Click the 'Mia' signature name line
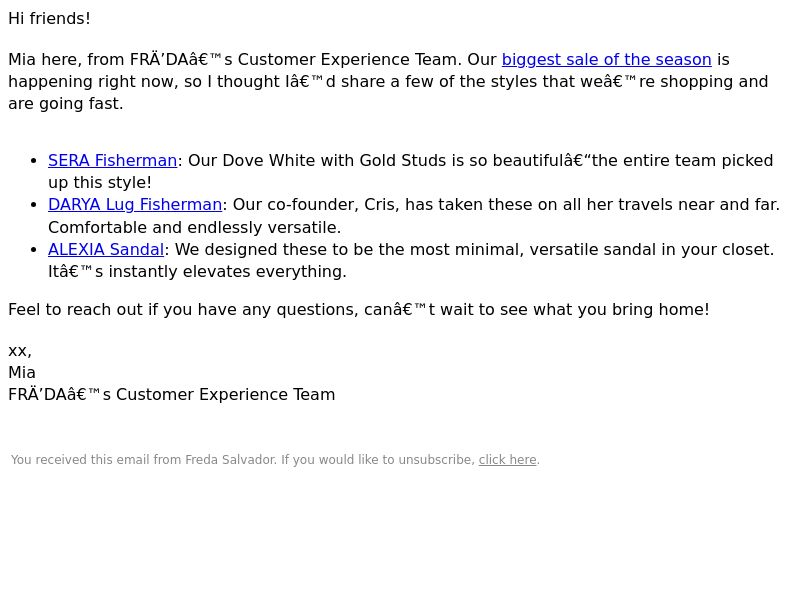The width and height of the screenshot is (800, 600). point(22,372)
